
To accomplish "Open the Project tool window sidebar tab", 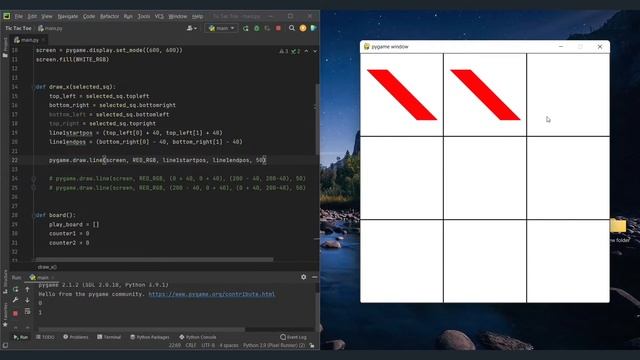I will point(5,47).
